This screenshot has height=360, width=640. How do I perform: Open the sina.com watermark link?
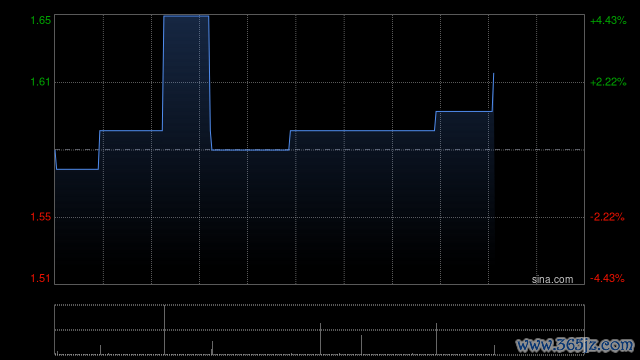point(552,280)
